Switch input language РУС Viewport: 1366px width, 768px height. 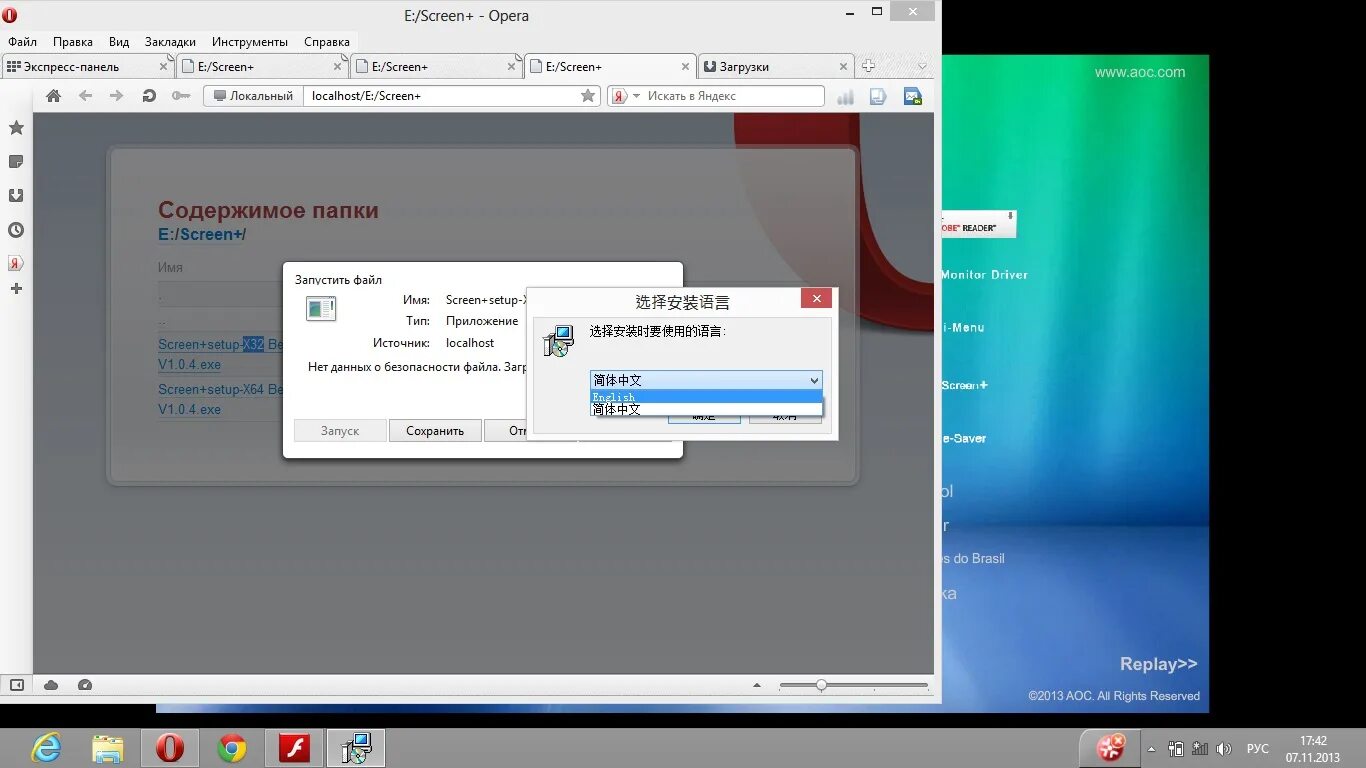1258,749
